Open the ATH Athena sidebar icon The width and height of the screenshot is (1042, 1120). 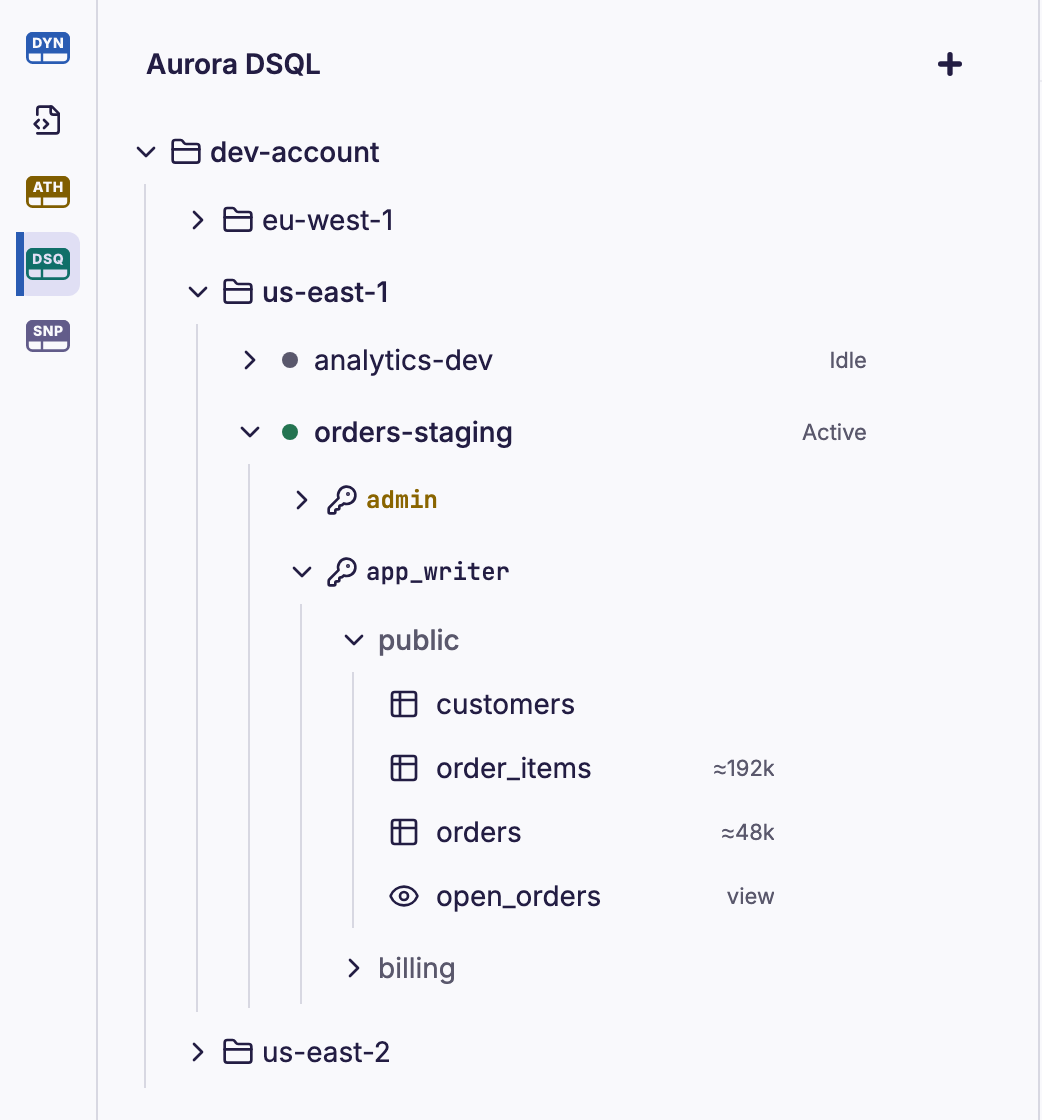[x=48, y=192]
